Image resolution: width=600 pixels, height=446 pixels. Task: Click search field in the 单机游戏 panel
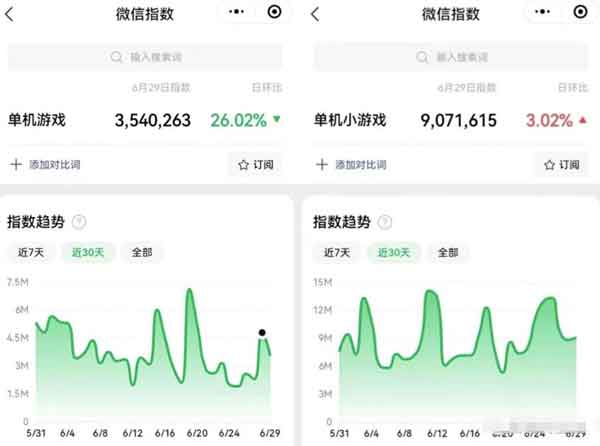[145, 57]
